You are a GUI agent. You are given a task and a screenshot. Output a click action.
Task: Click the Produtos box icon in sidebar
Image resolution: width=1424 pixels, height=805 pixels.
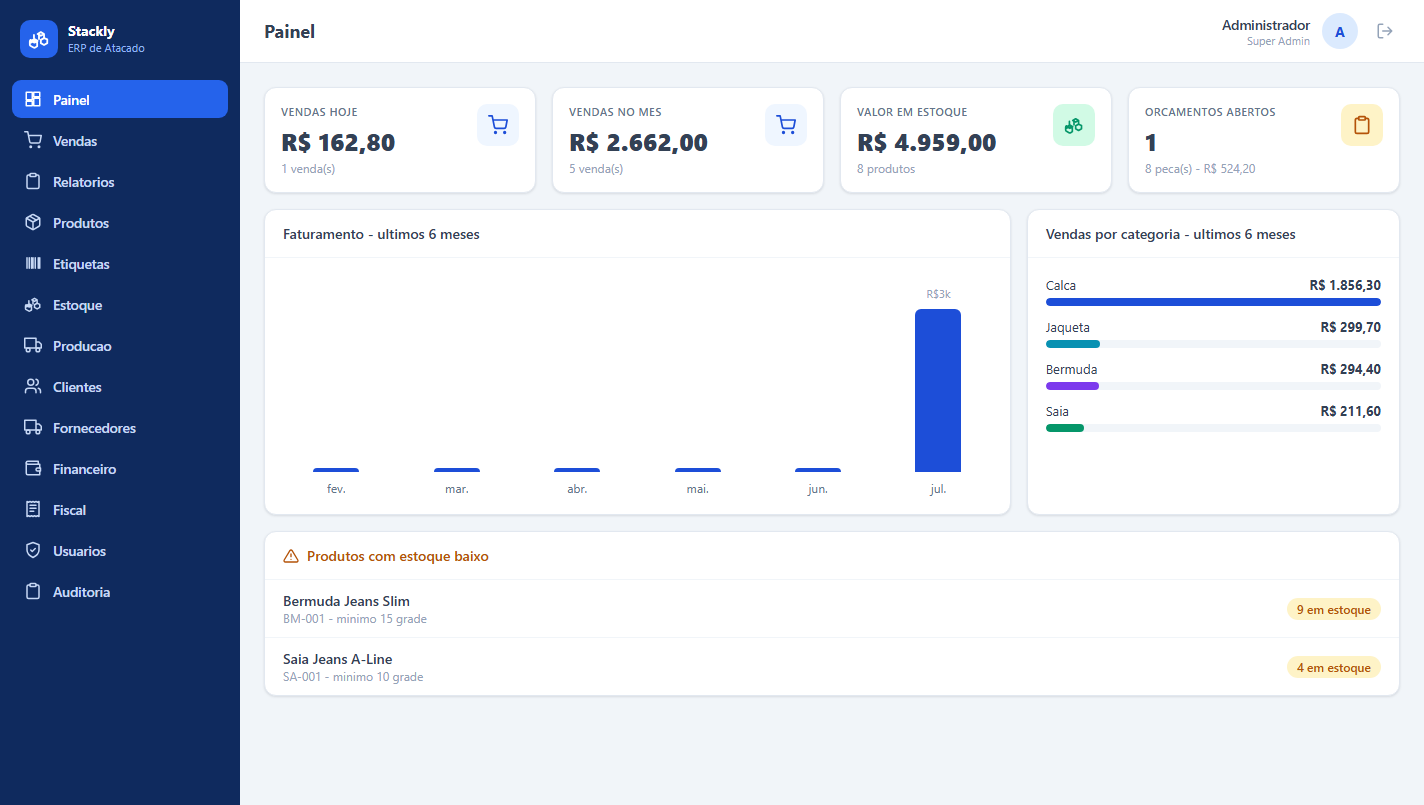click(x=33, y=222)
